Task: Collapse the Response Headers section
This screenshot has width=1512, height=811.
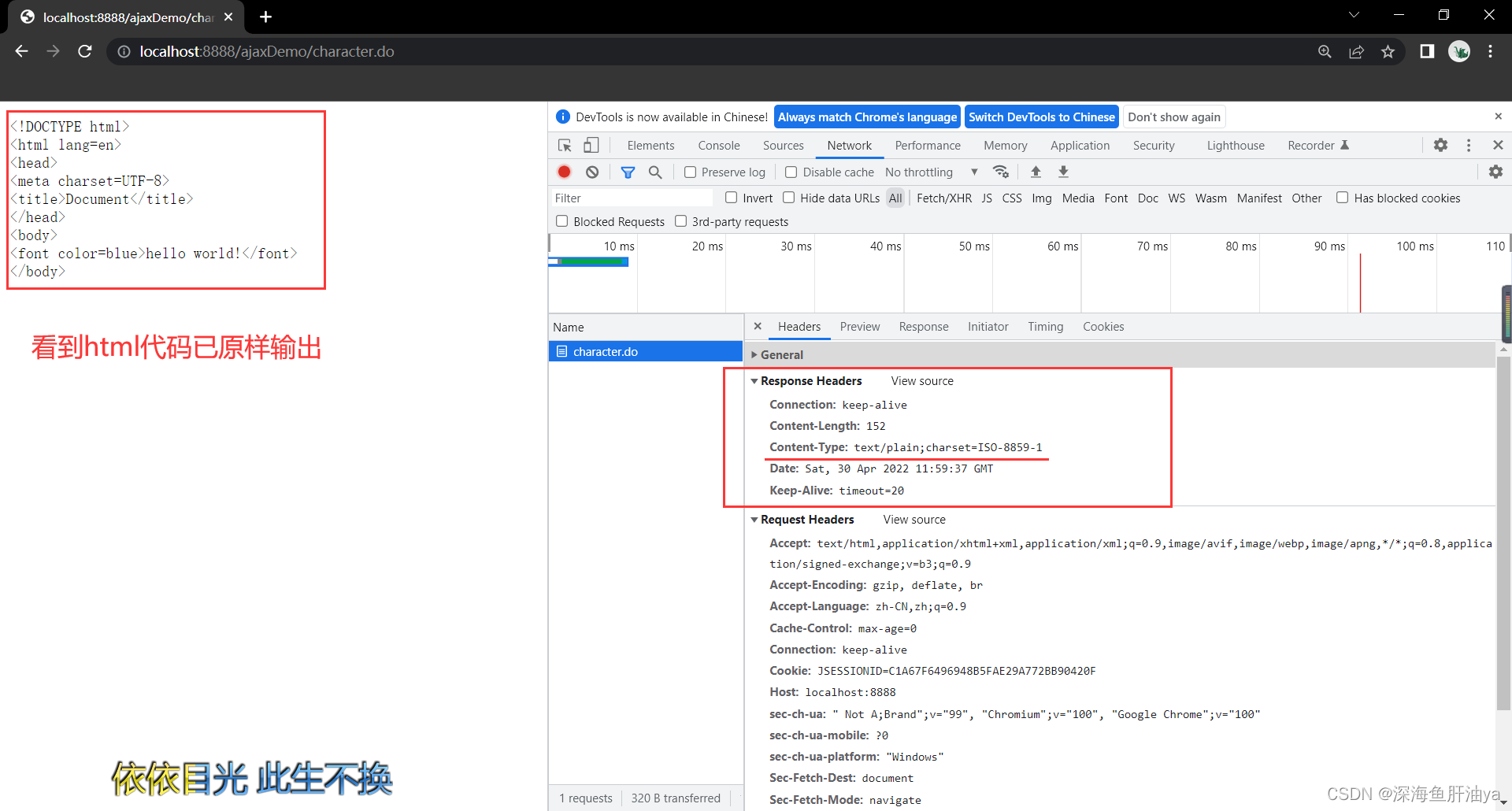Action: [x=754, y=381]
